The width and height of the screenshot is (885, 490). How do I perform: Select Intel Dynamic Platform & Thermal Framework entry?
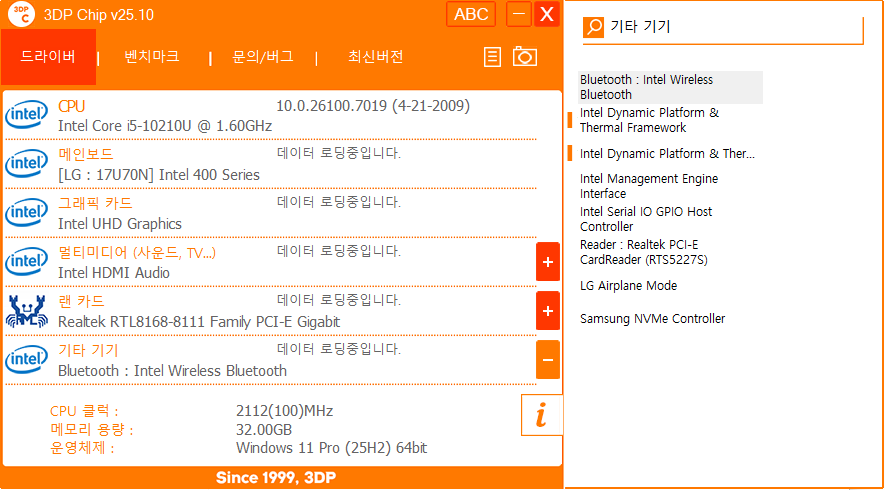point(649,120)
